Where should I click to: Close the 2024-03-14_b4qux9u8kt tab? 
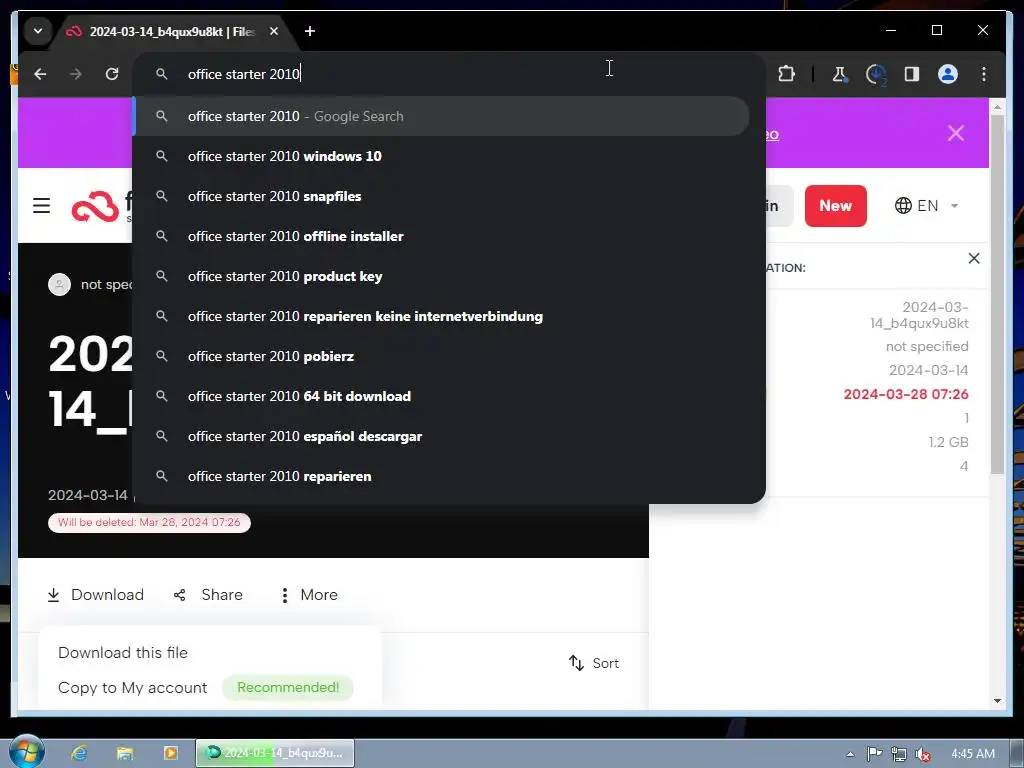(x=274, y=31)
